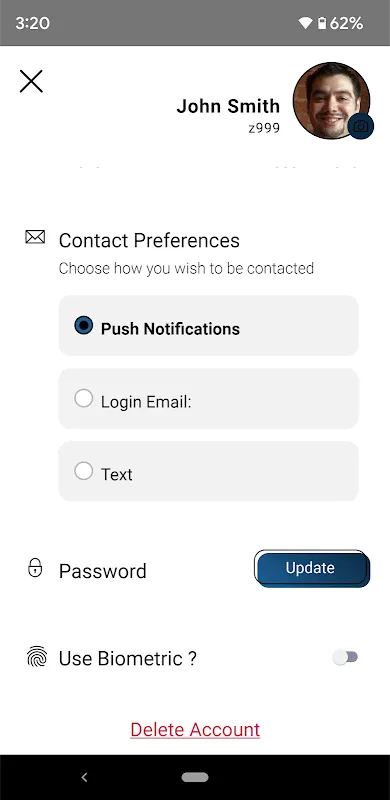Toggle the Use Biometric switch

click(346, 657)
